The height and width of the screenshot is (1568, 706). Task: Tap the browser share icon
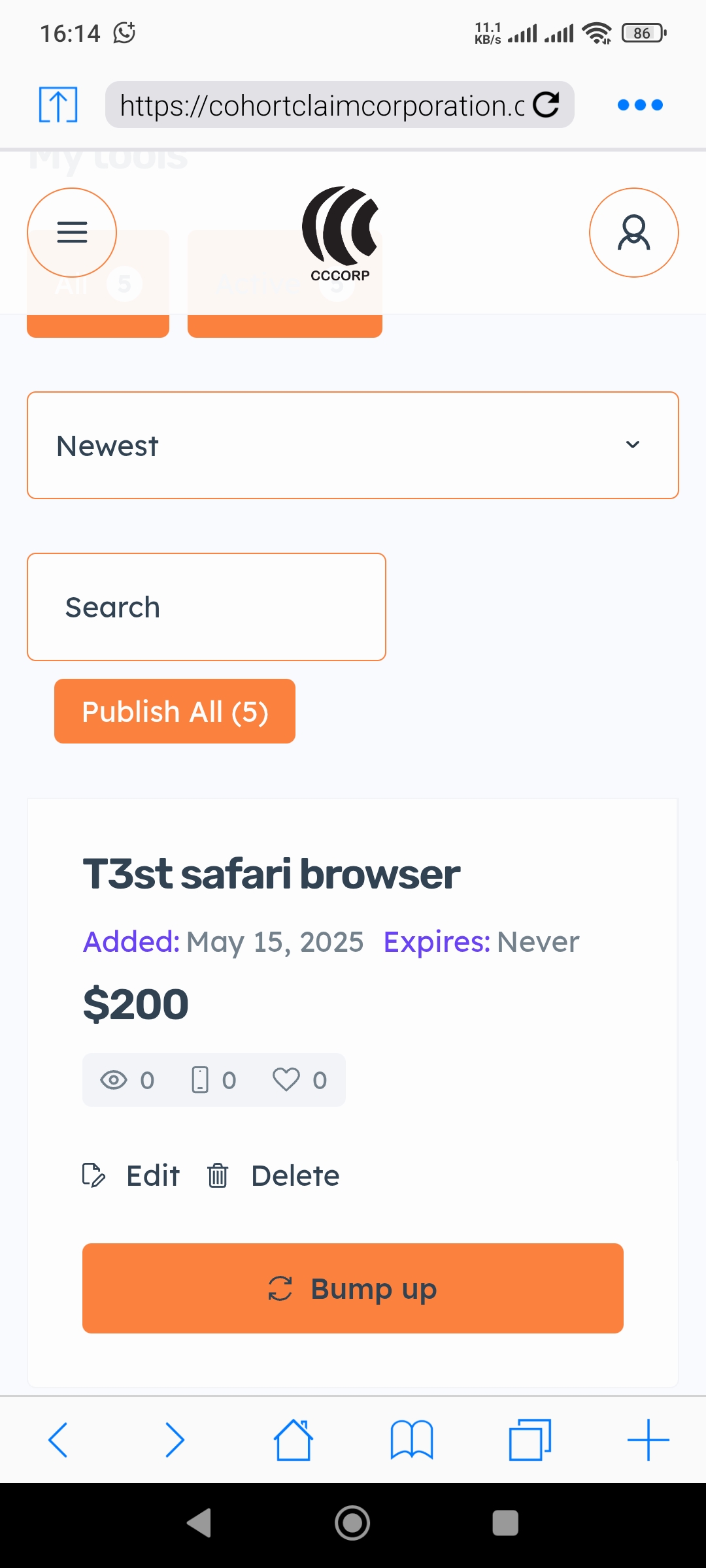[58, 105]
